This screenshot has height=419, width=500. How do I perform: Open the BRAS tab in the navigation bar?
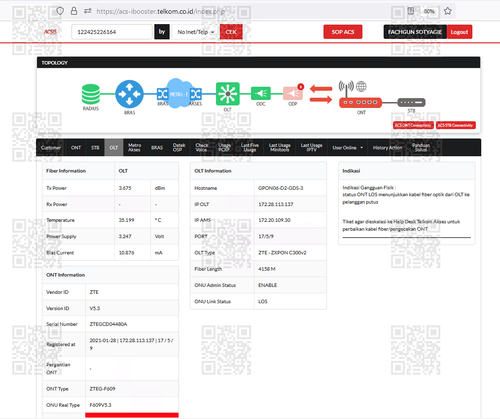click(157, 147)
